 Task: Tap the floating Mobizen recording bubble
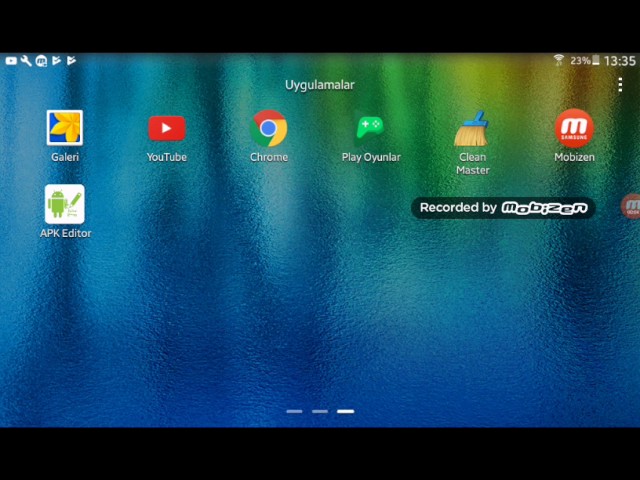pos(631,206)
